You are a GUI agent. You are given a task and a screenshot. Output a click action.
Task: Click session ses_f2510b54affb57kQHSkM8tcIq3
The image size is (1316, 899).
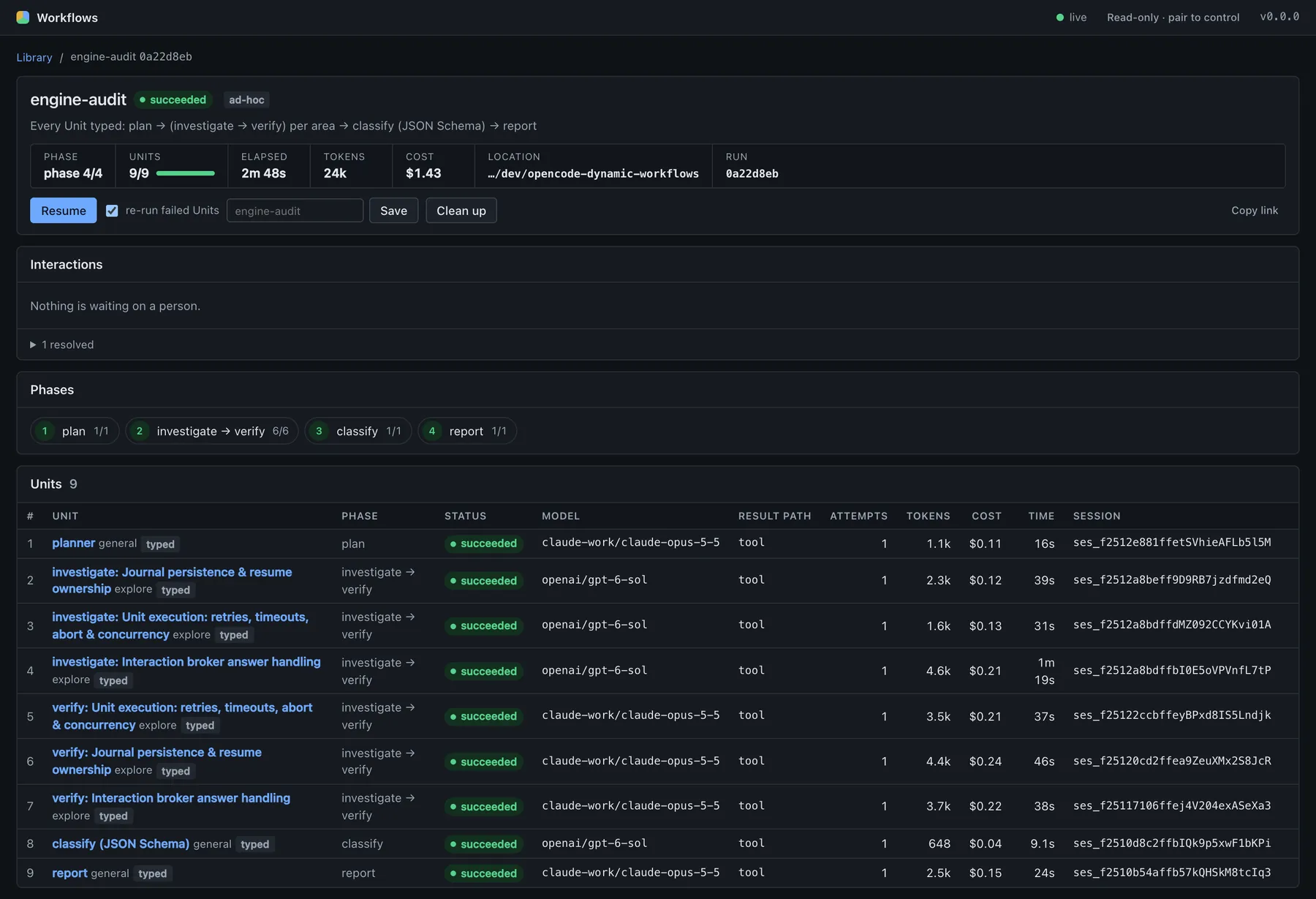1172,872
